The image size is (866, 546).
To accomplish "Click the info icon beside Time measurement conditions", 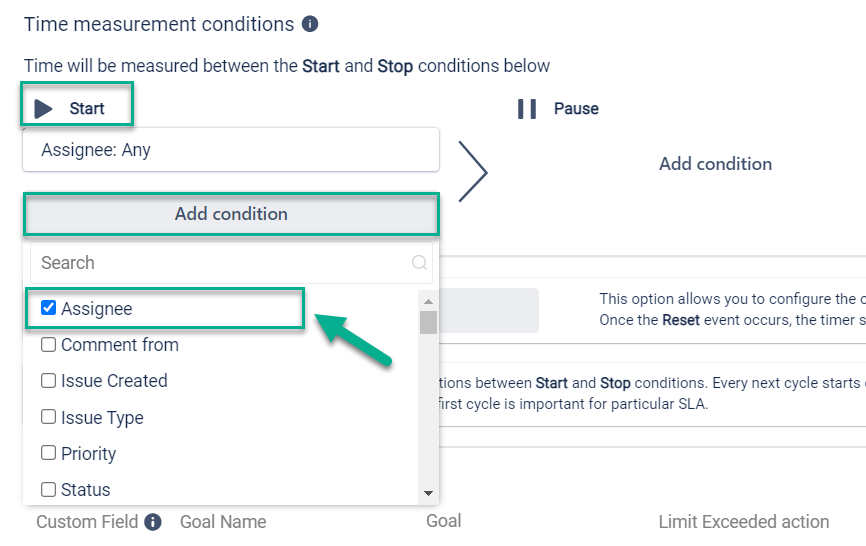I will [310, 24].
